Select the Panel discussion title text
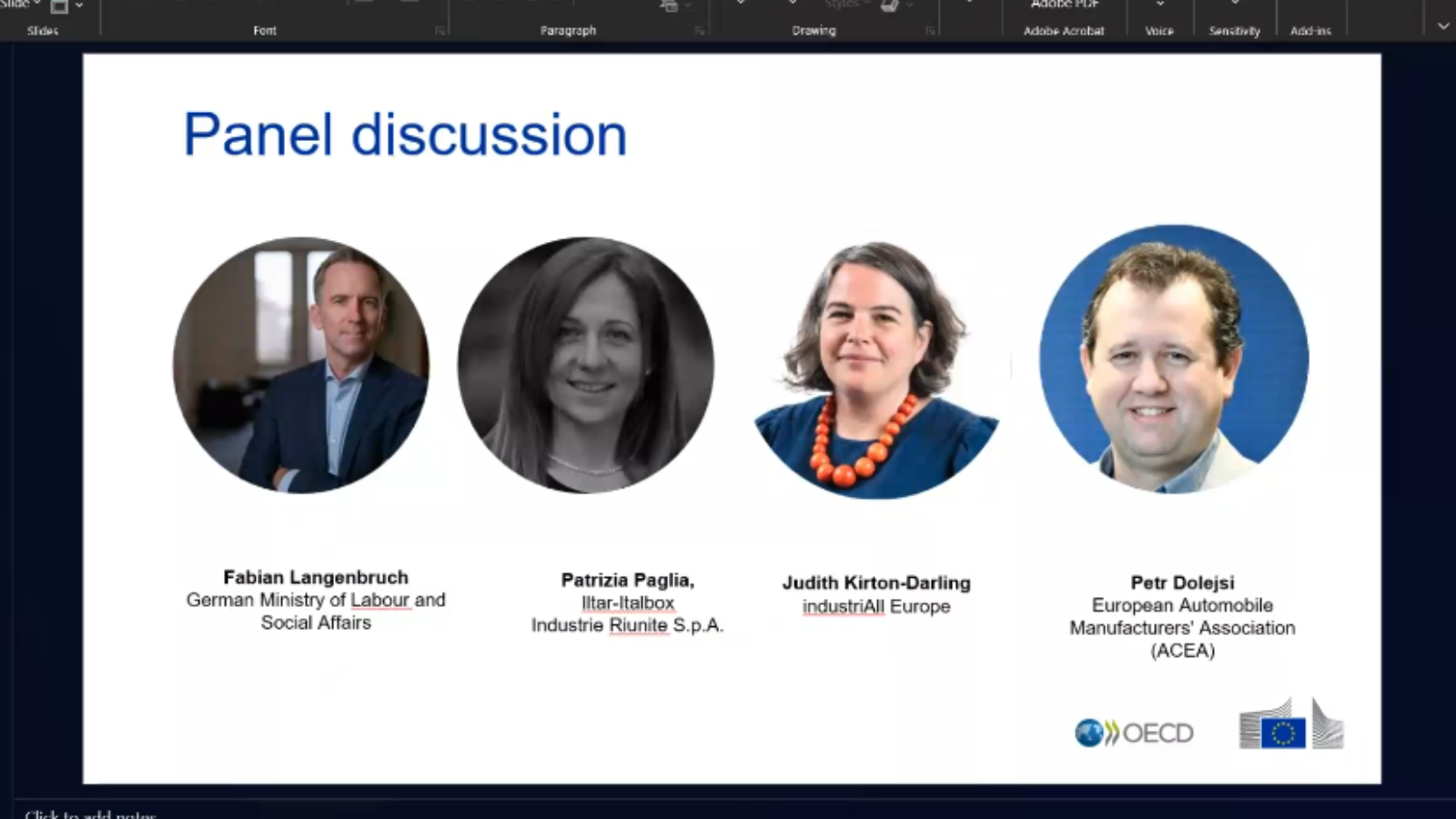 click(x=405, y=135)
